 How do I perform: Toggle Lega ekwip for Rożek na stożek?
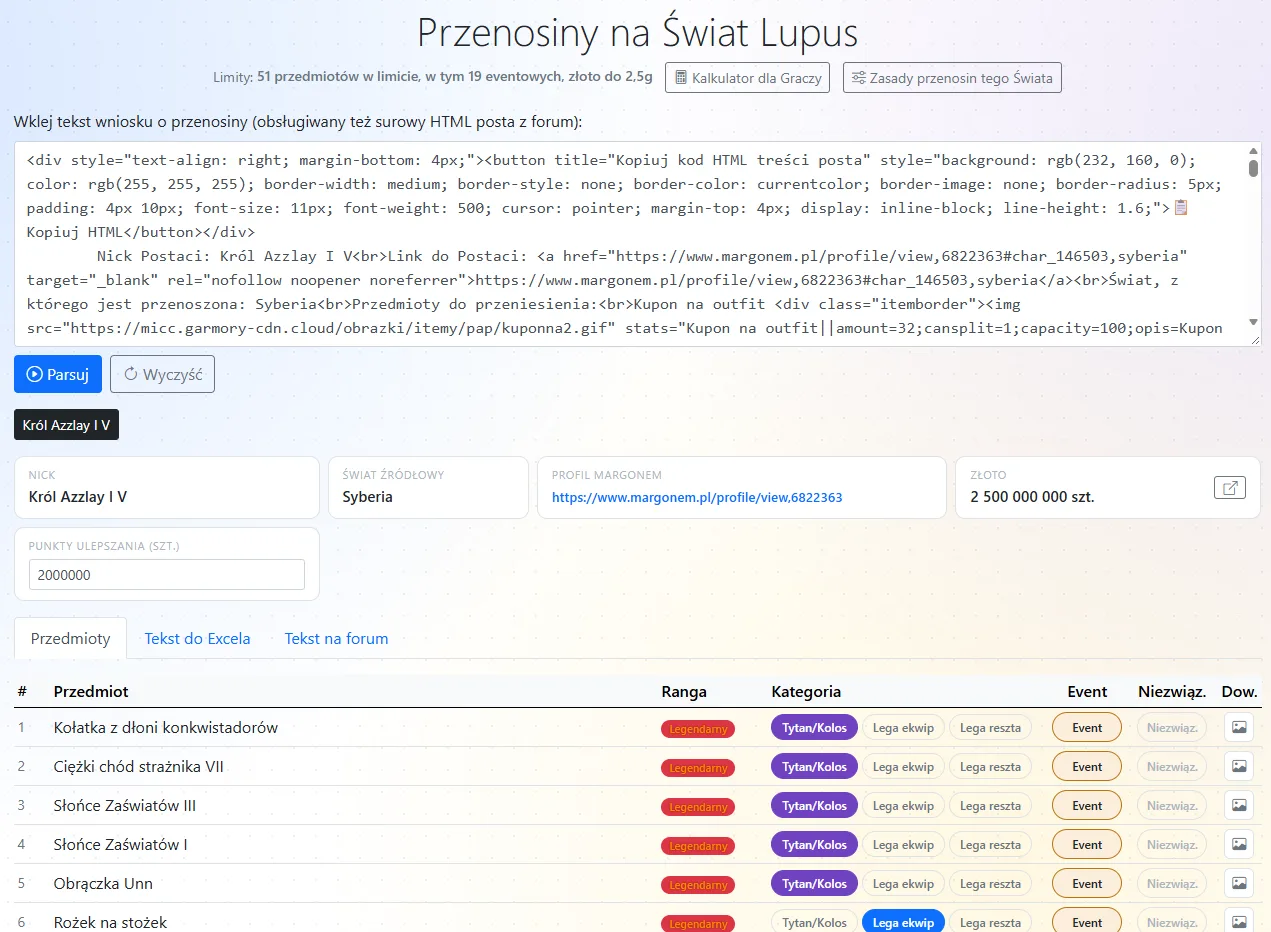coord(903,922)
